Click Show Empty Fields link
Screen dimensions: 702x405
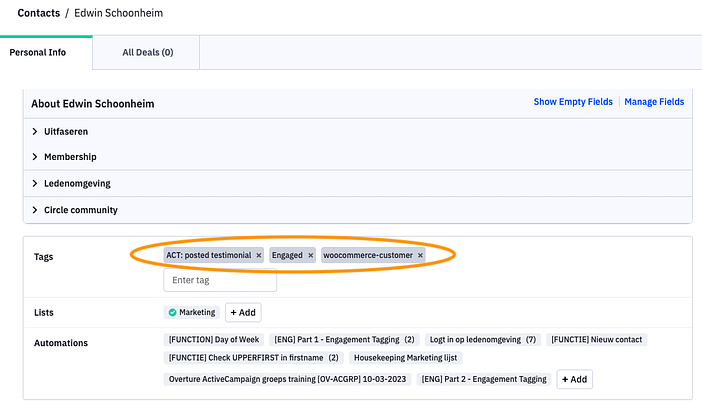(574, 102)
